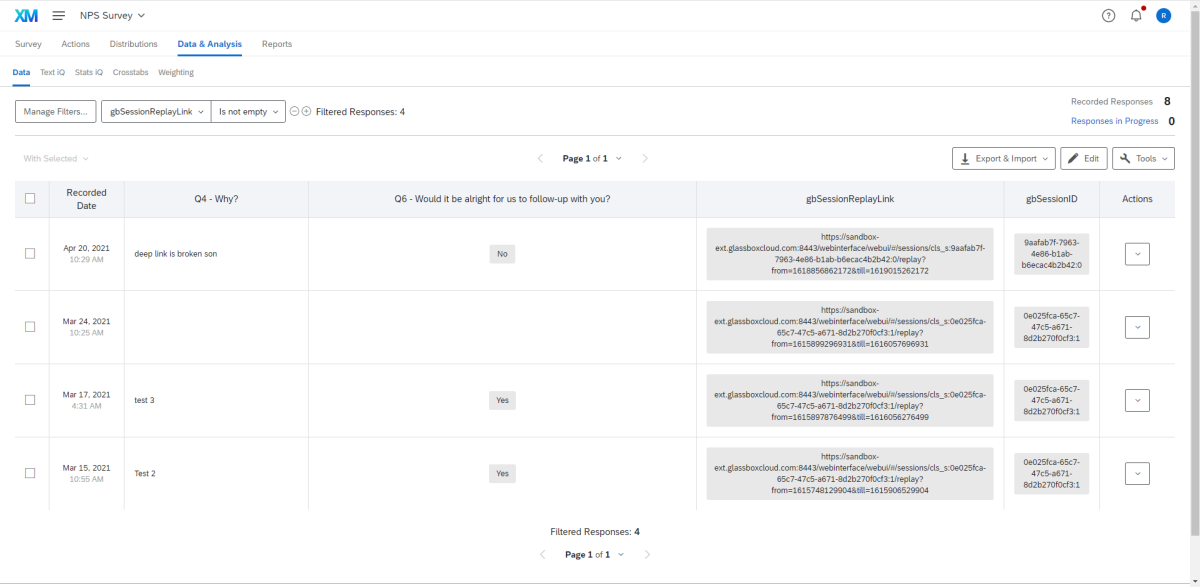Select the Mar 15, 2021 response checkbox
Screen dimensions: 1200x587
click(x=30, y=473)
